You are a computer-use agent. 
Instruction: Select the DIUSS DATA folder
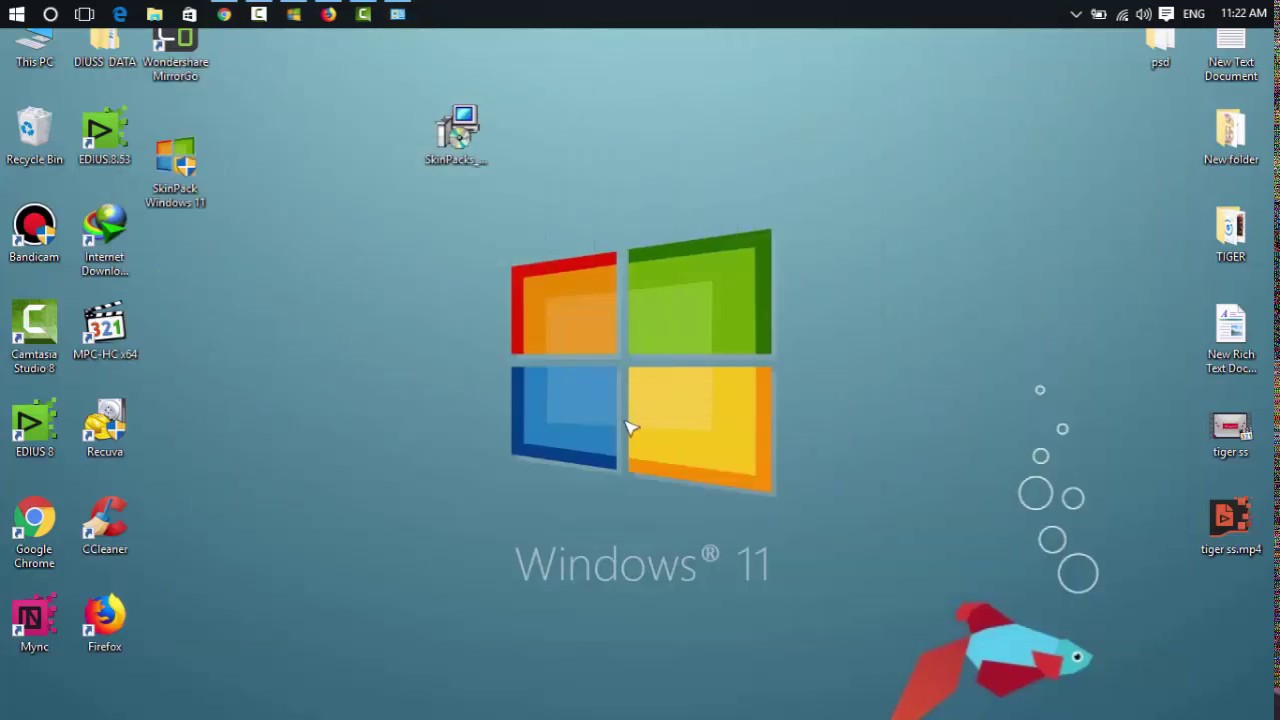click(104, 48)
